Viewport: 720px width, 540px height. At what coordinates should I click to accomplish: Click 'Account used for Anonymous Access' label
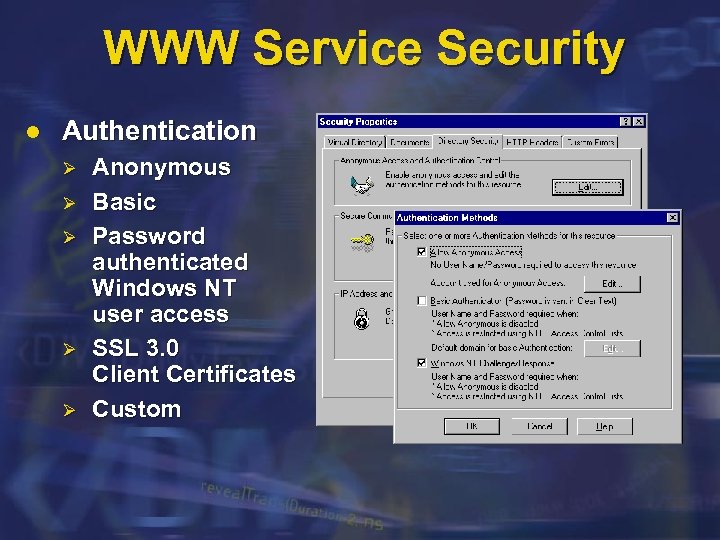tap(498, 283)
